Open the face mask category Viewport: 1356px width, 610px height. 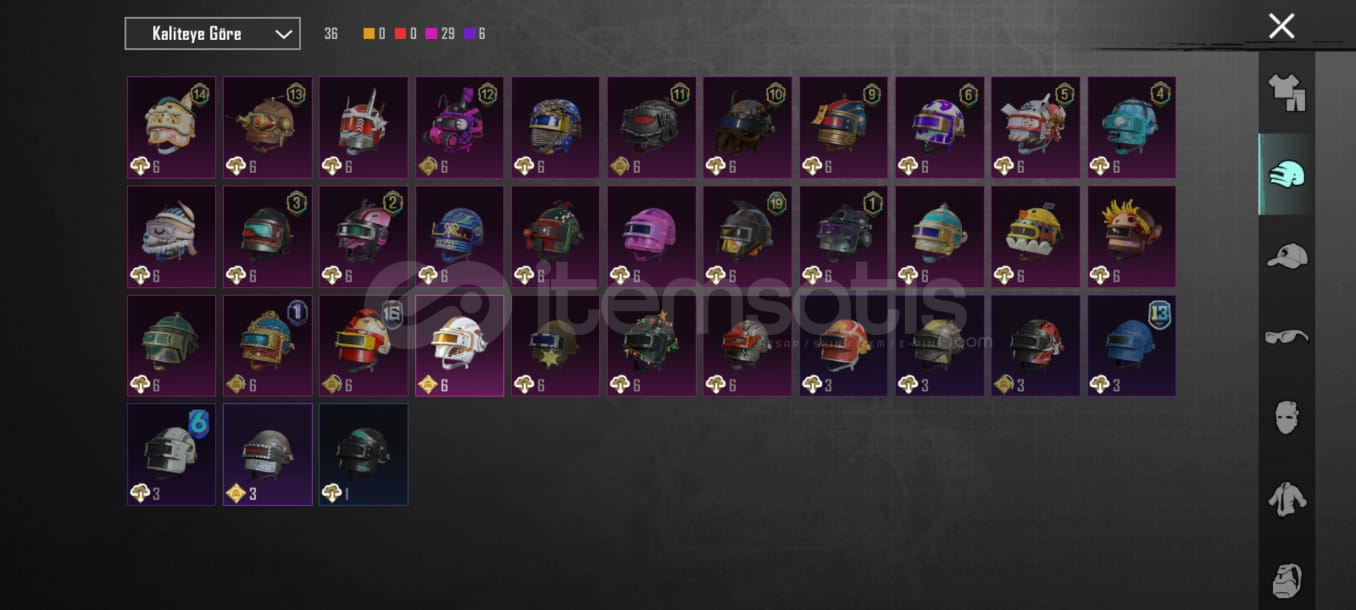pyautogui.click(x=1287, y=417)
